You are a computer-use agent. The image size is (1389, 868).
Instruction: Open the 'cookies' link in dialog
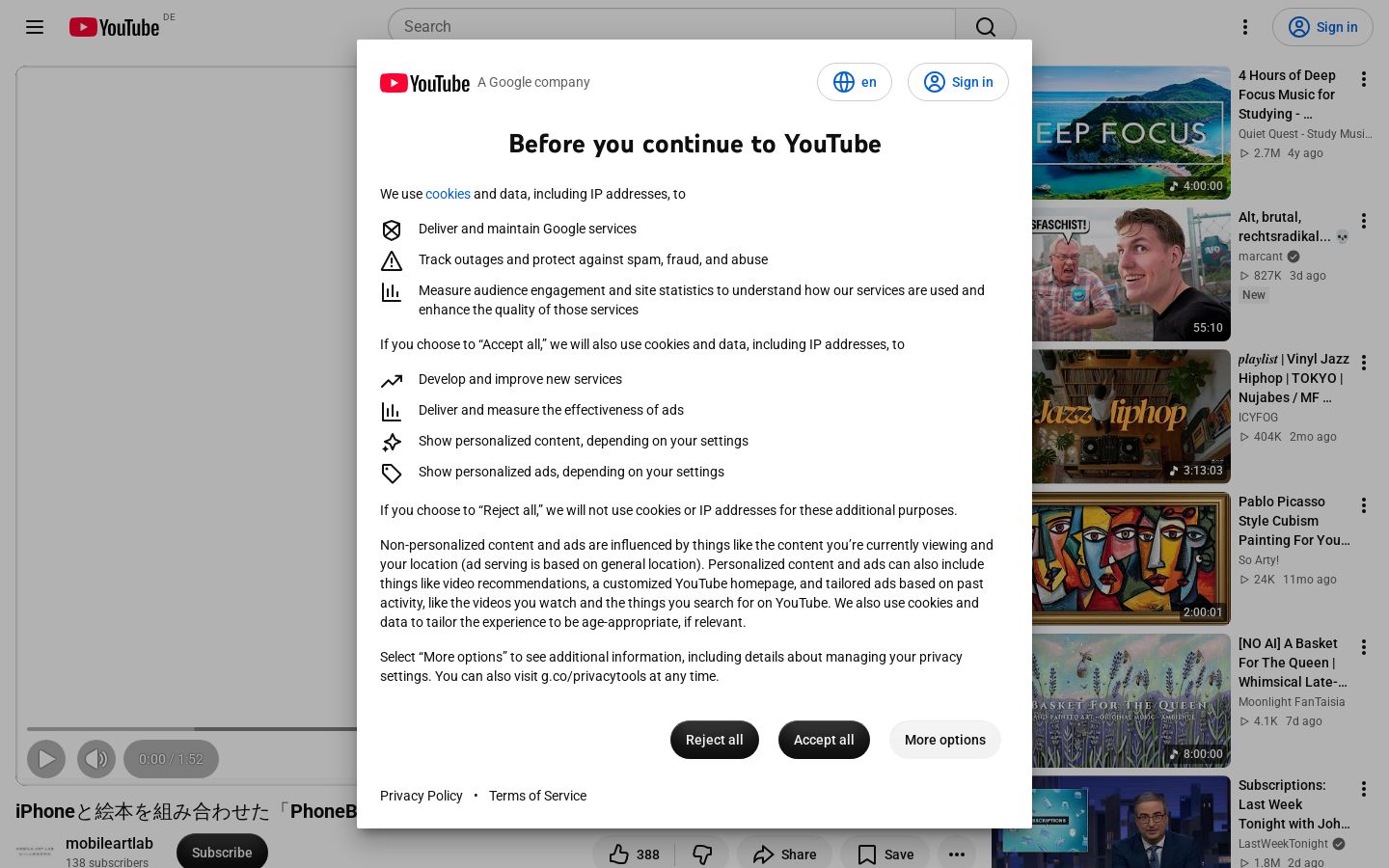[x=448, y=194]
